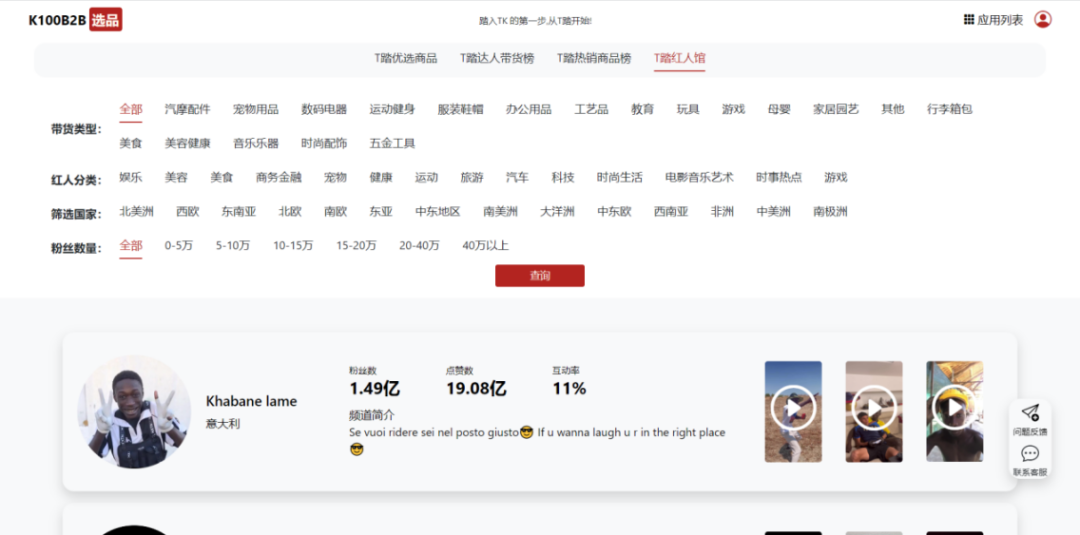Set follower count to 15-20万
The image size is (1080, 535).
pos(356,246)
